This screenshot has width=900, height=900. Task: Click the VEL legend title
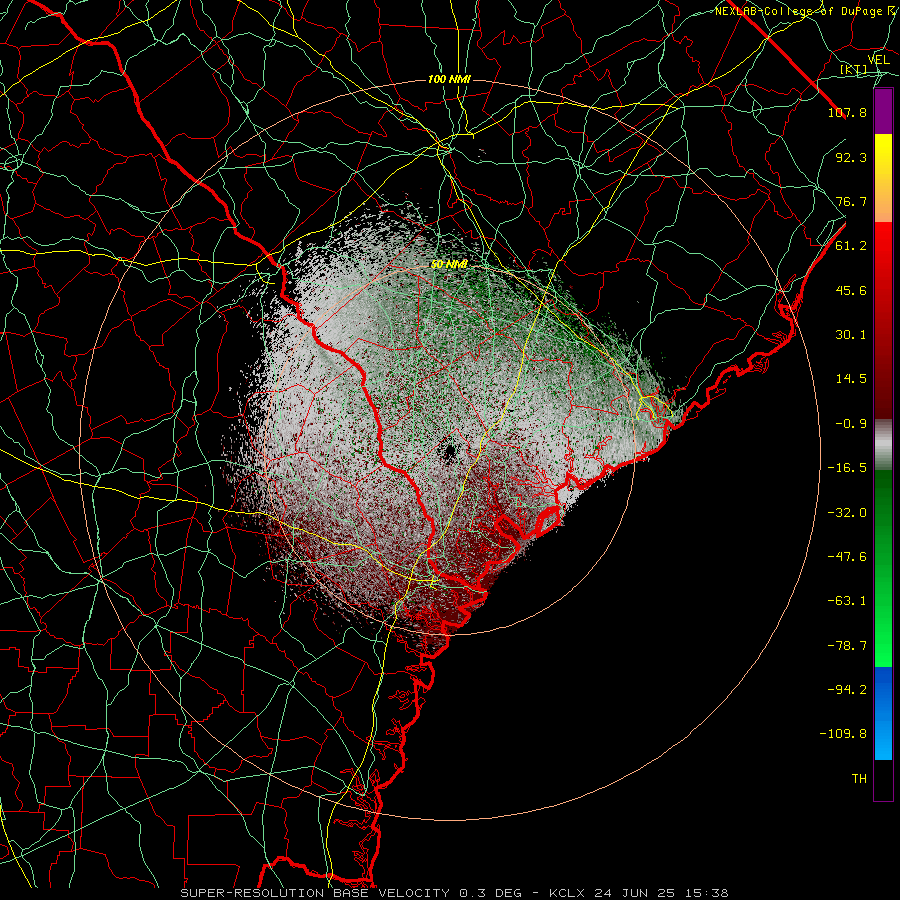pyautogui.click(x=878, y=60)
